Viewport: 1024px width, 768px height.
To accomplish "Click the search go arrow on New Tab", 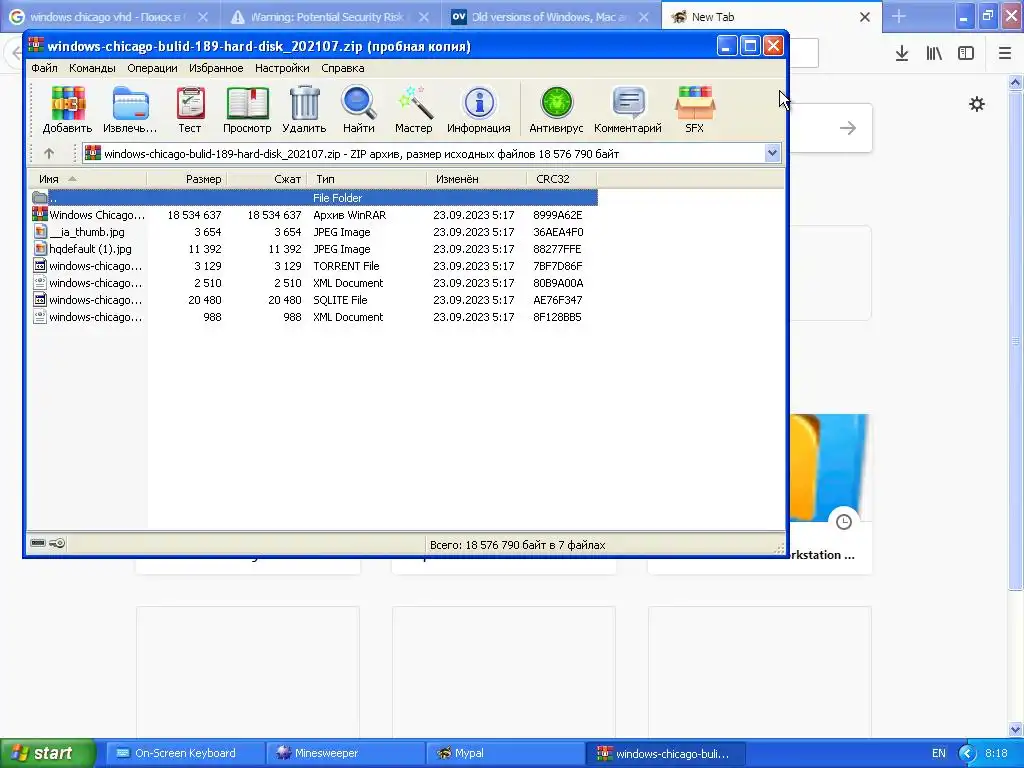I will click(848, 128).
